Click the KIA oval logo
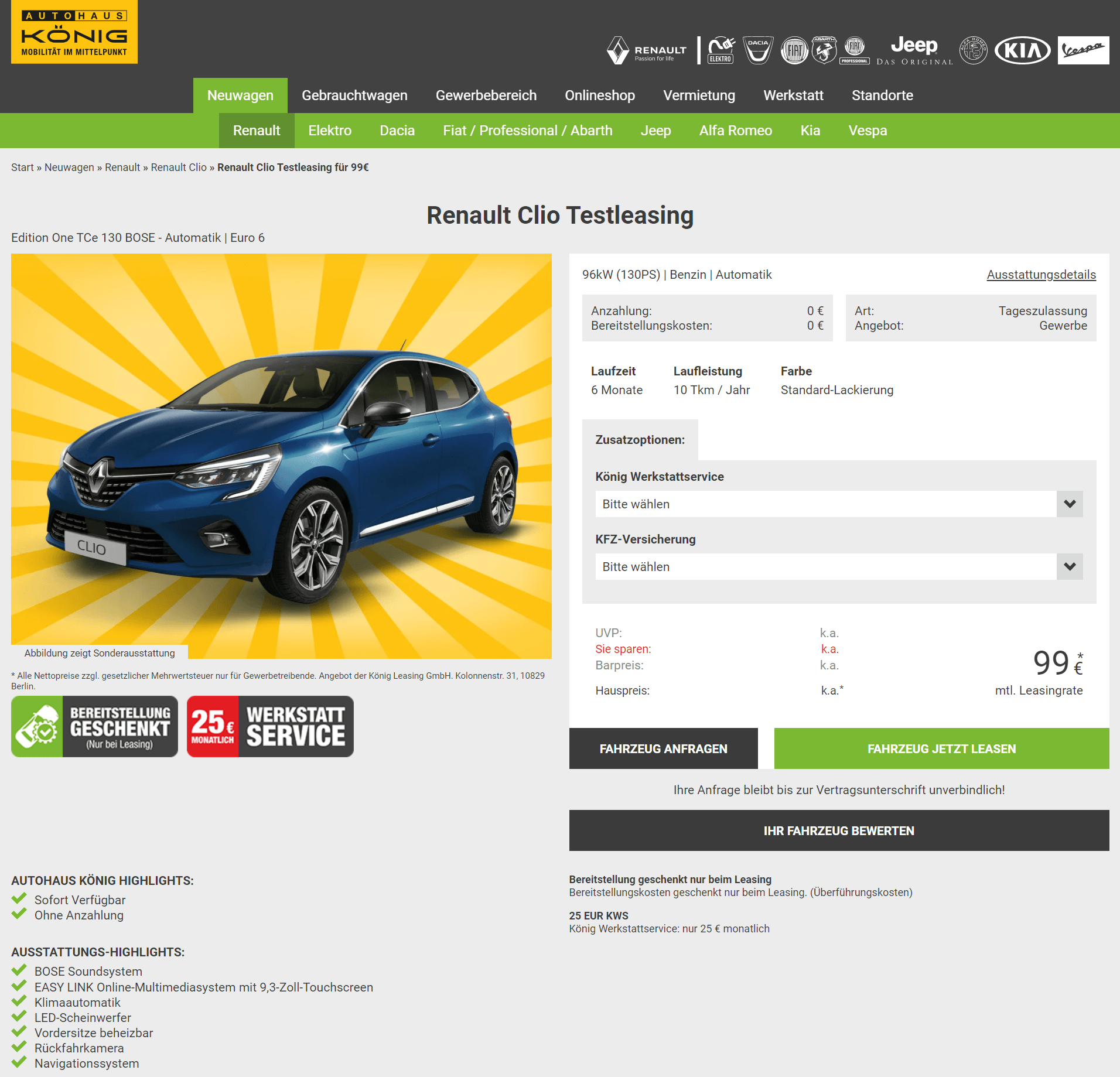The height and width of the screenshot is (1077, 1120). click(1023, 50)
